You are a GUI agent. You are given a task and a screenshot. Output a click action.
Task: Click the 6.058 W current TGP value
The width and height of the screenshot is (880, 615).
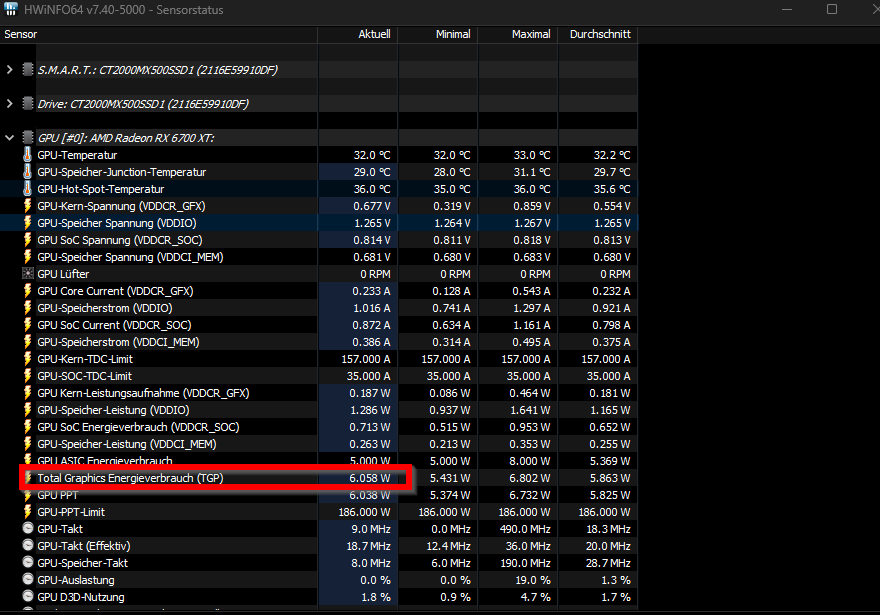click(369, 478)
